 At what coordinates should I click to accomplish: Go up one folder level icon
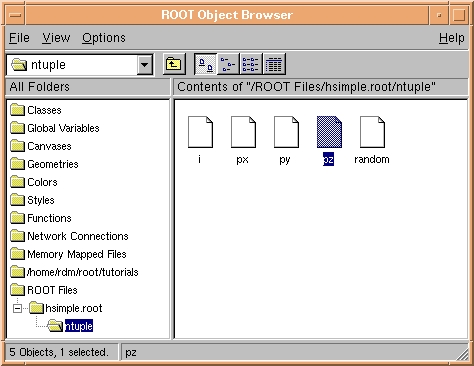click(174, 64)
